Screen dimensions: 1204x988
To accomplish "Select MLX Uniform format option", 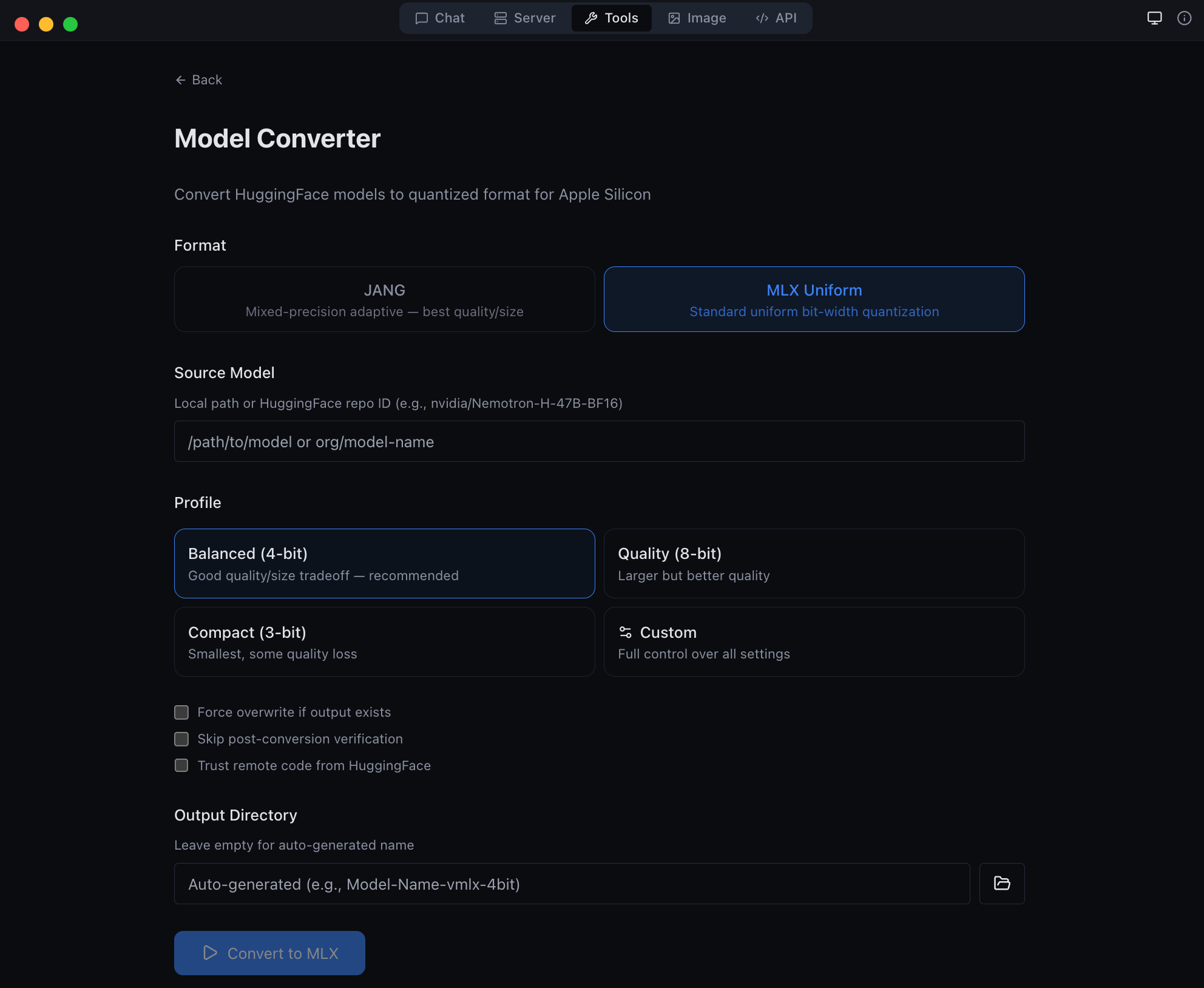I will pyautogui.click(x=814, y=299).
